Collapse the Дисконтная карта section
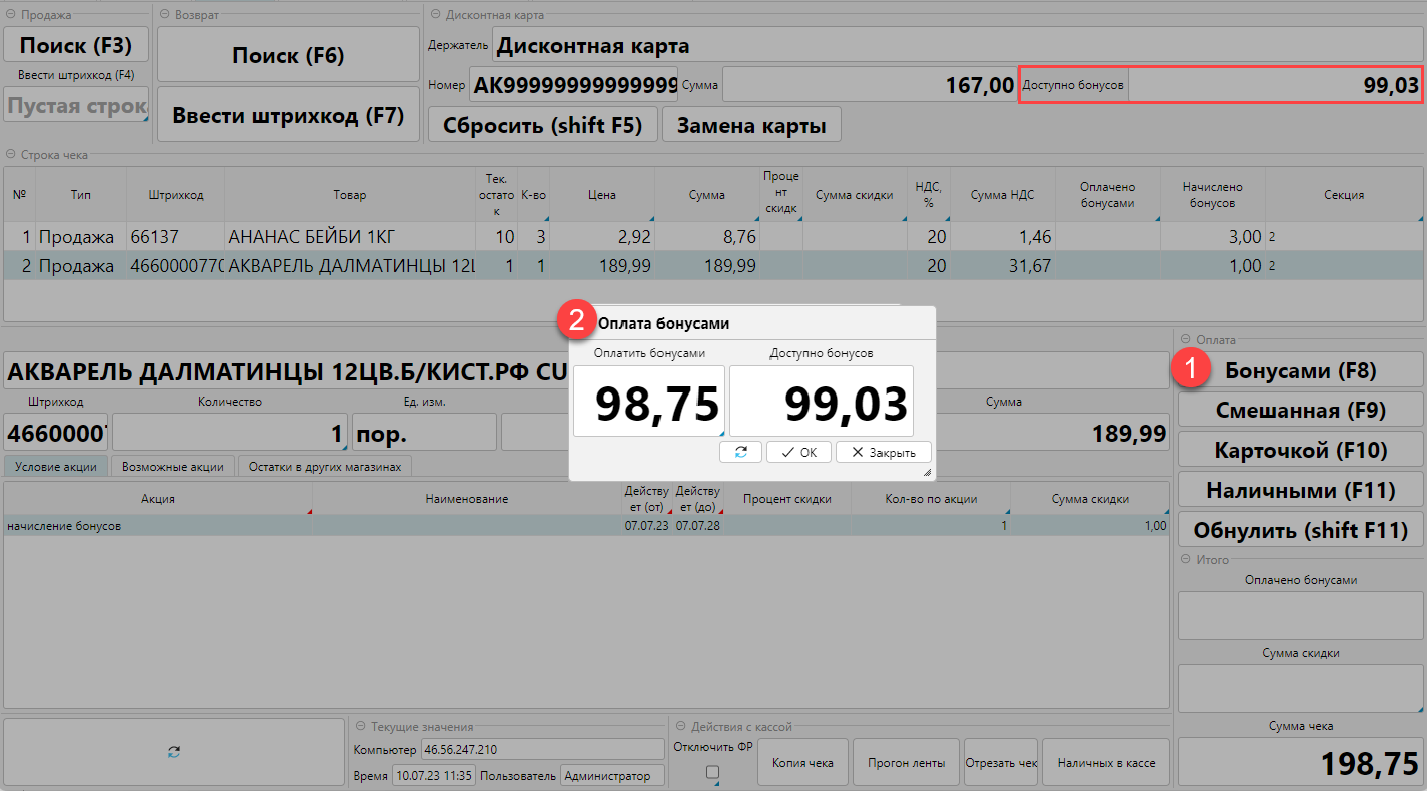Image resolution: width=1427 pixels, height=791 pixels. tap(434, 15)
